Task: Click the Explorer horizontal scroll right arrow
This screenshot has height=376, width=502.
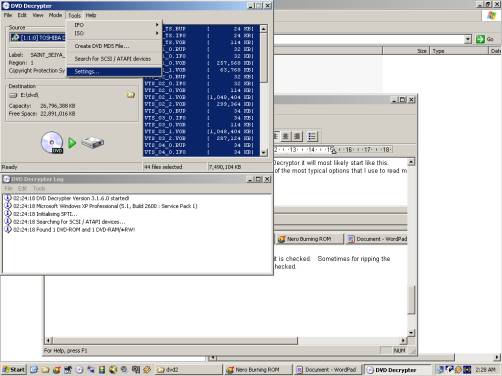Action: [x=497, y=357]
